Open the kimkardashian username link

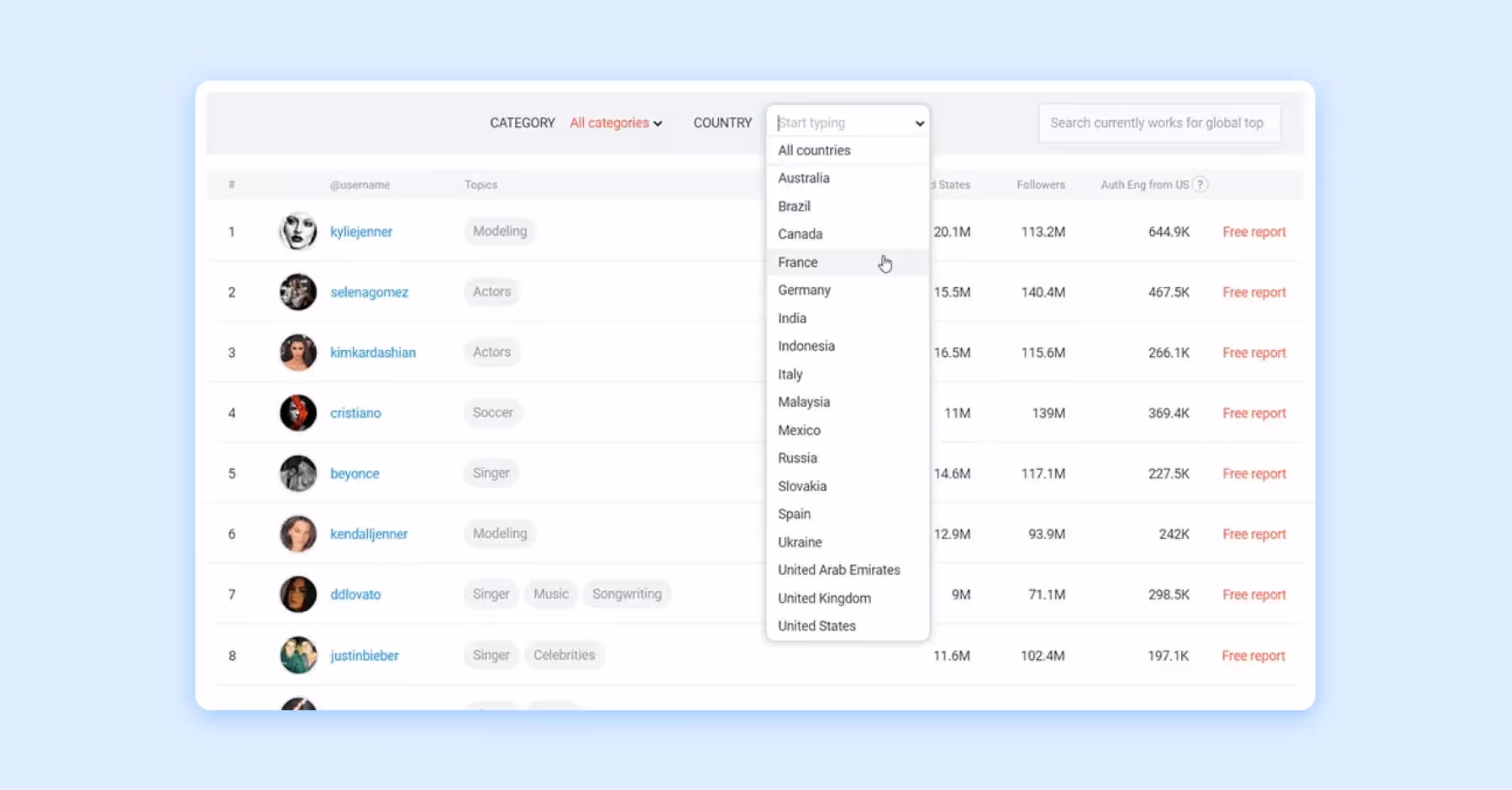tap(373, 353)
